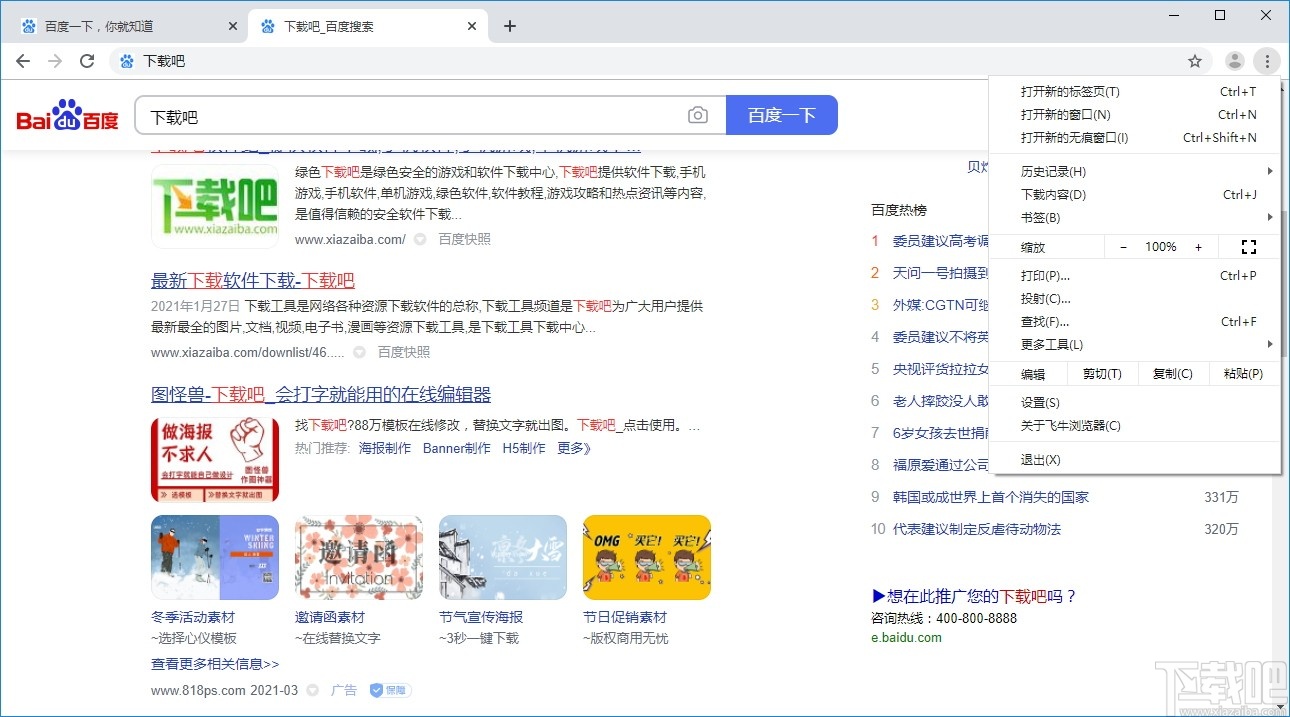This screenshot has width=1290, height=717.
Task: Click the user profile icon on the toolbar
Action: coord(1234,60)
